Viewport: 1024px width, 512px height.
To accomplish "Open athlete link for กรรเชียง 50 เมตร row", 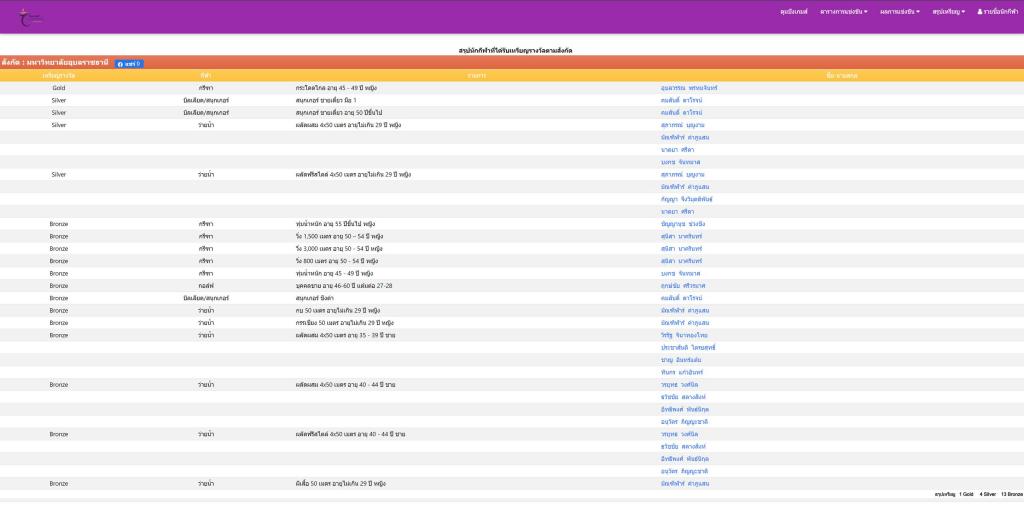I will 685,323.
